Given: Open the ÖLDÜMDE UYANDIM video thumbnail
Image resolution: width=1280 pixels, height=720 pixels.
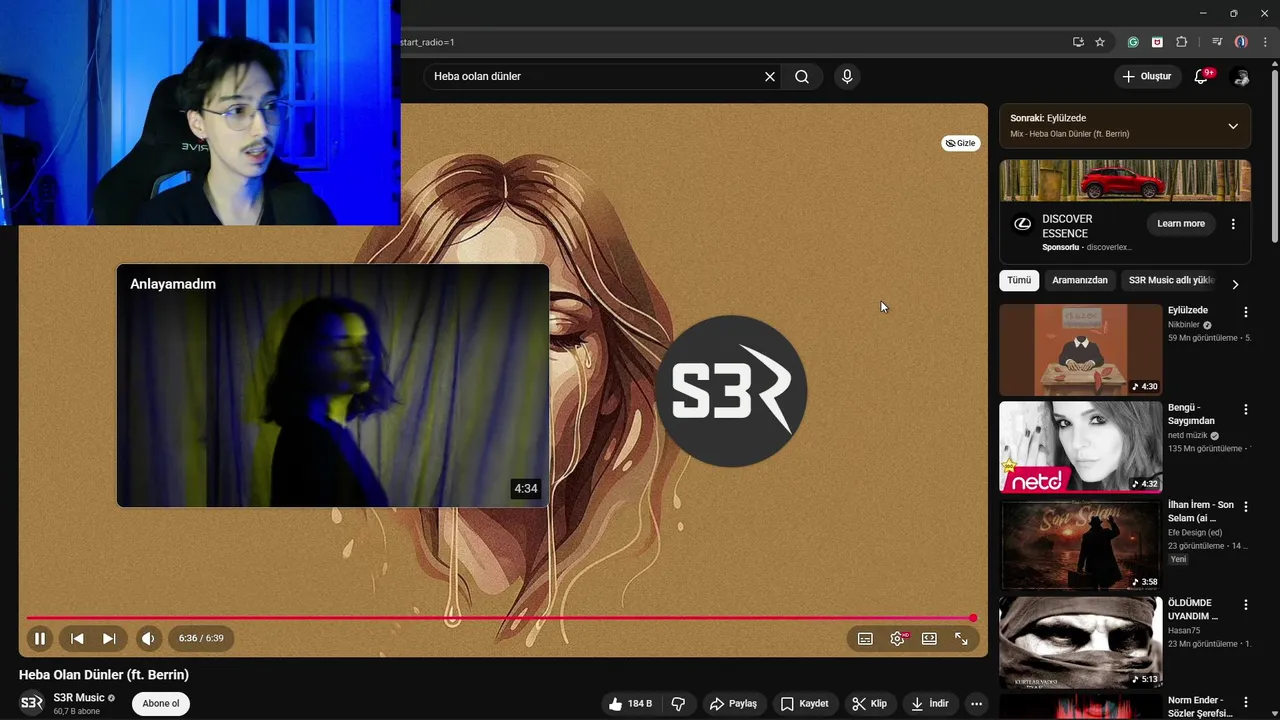Looking at the screenshot, I should pyautogui.click(x=1081, y=643).
